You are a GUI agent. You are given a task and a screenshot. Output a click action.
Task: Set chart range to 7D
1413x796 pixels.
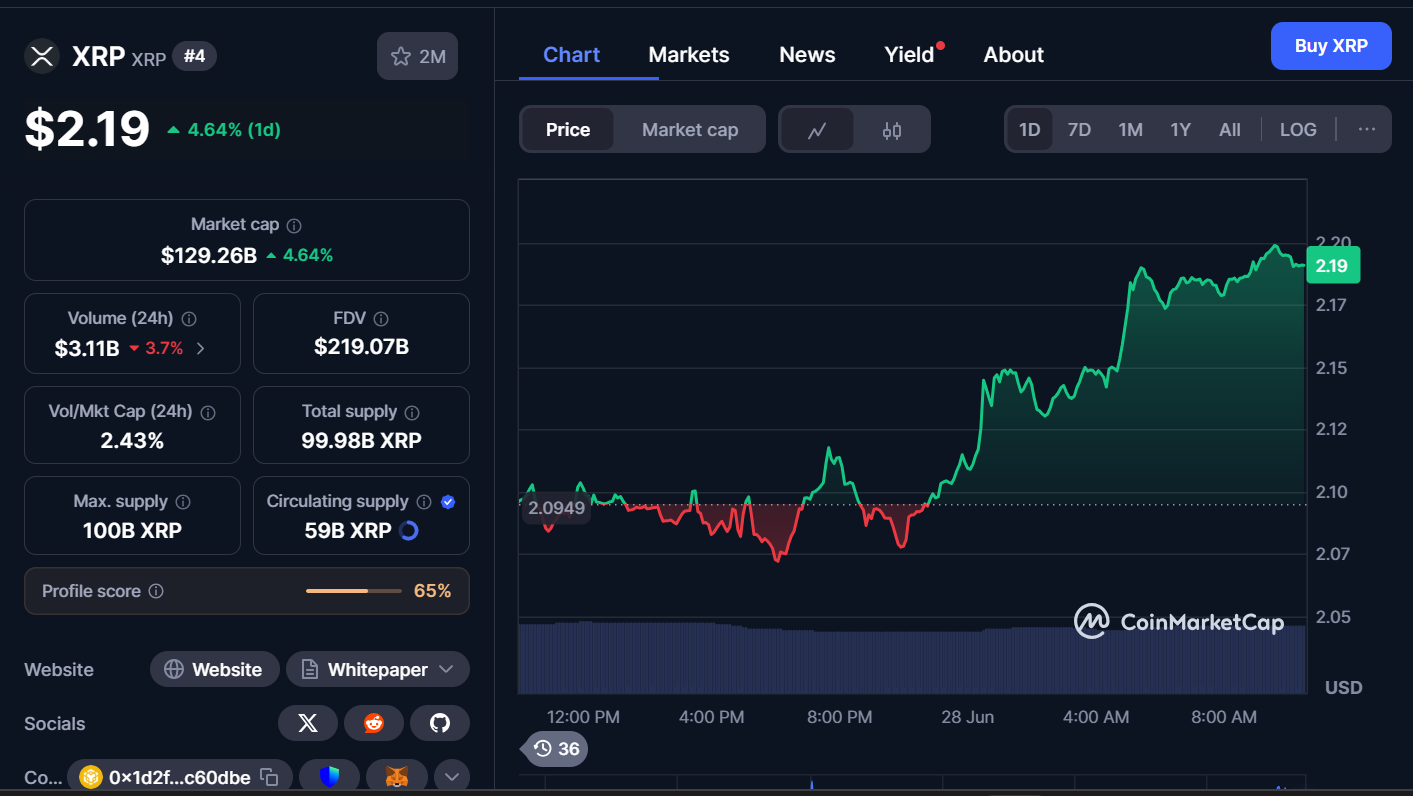pos(1079,130)
